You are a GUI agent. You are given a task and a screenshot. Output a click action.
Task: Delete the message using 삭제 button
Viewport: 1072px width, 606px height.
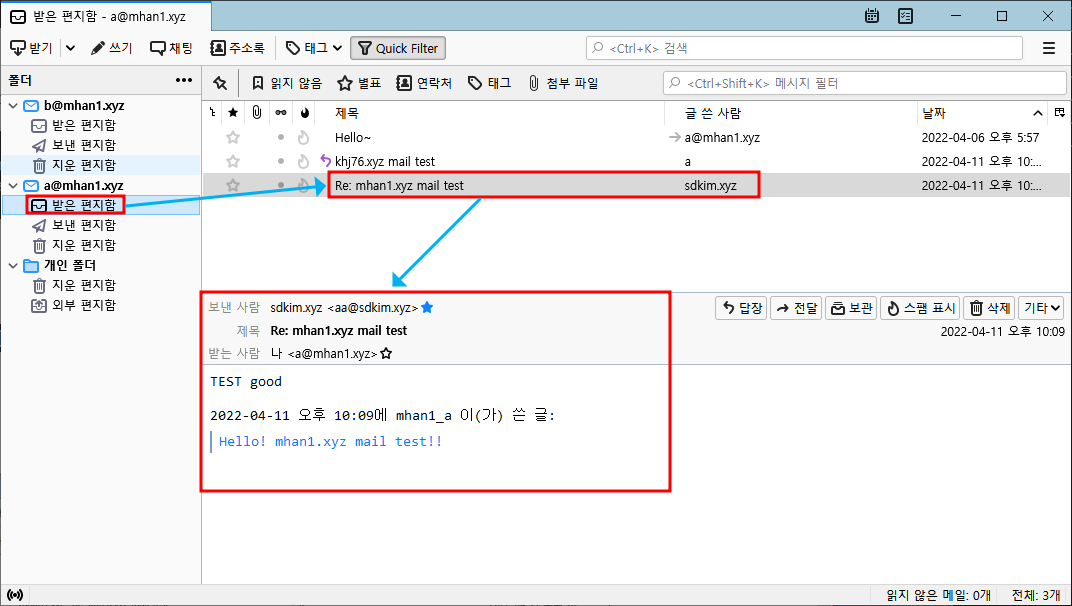tap(989, 308)
